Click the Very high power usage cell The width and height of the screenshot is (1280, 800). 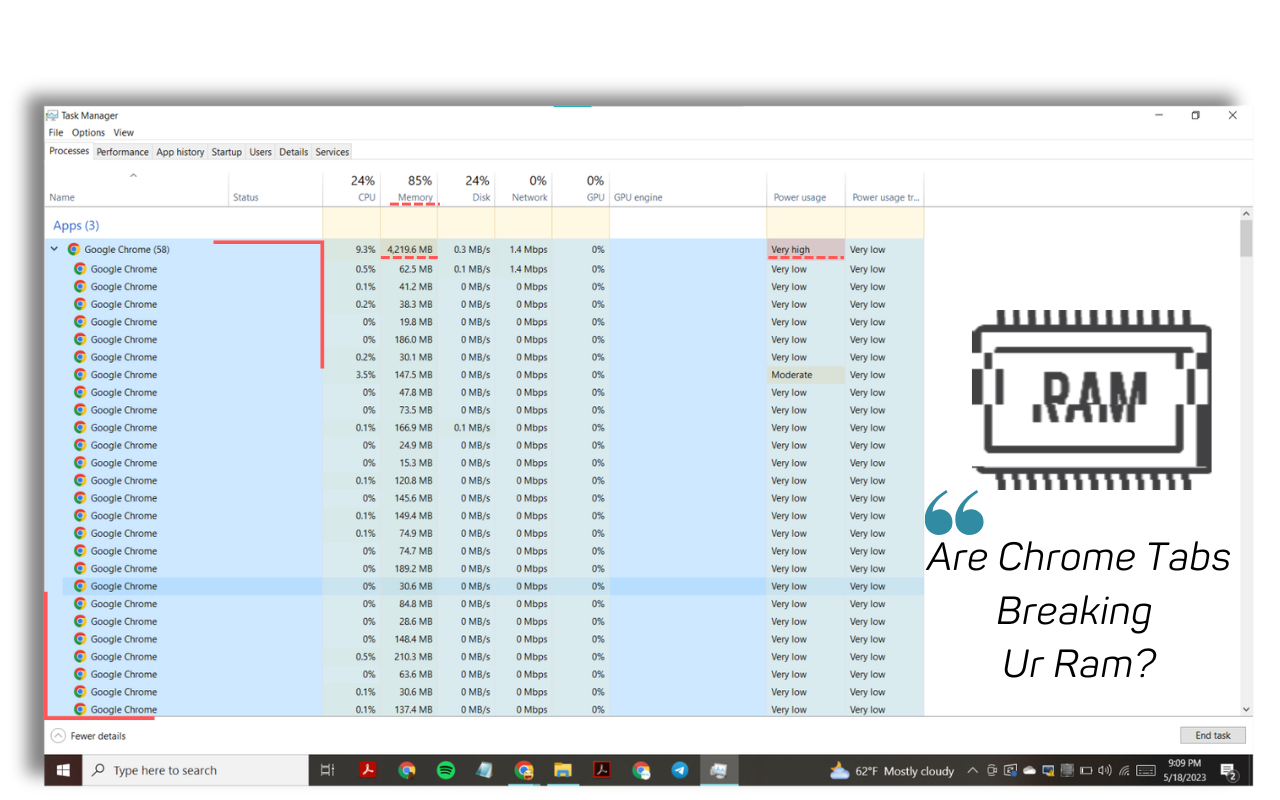[806, 250]
